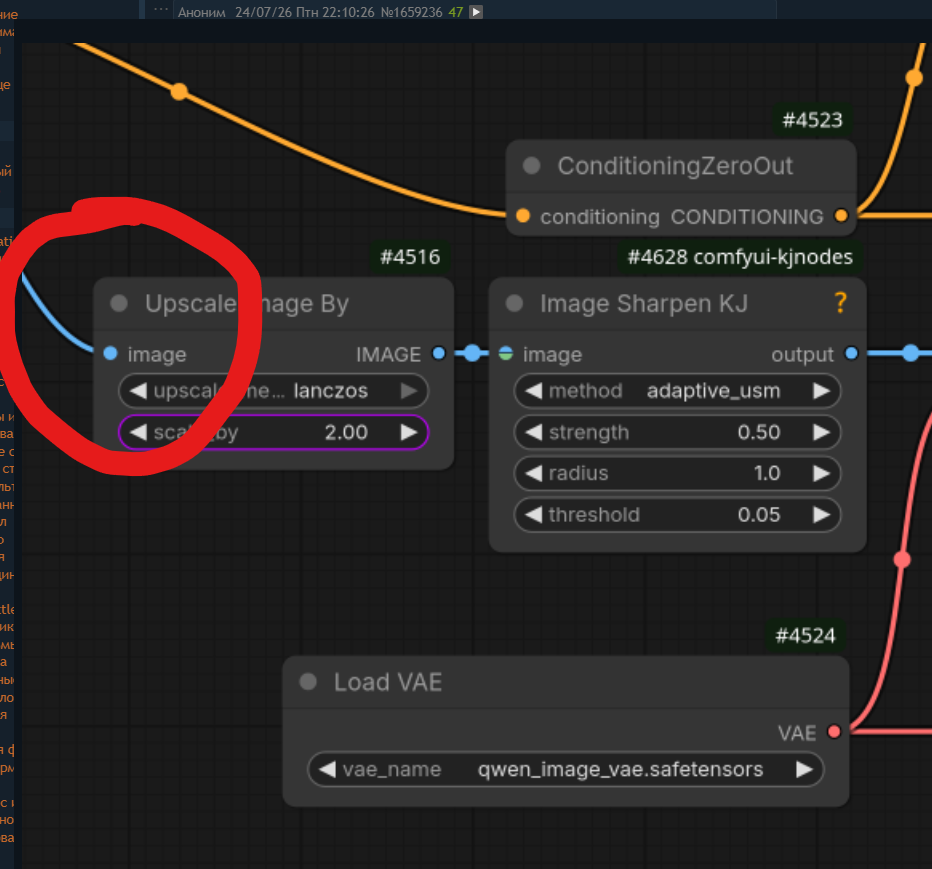Image resolution: width=932 pixels, height=869 pixels.
Task: Click the VAE output socket
Action: [x=834, y=732]
